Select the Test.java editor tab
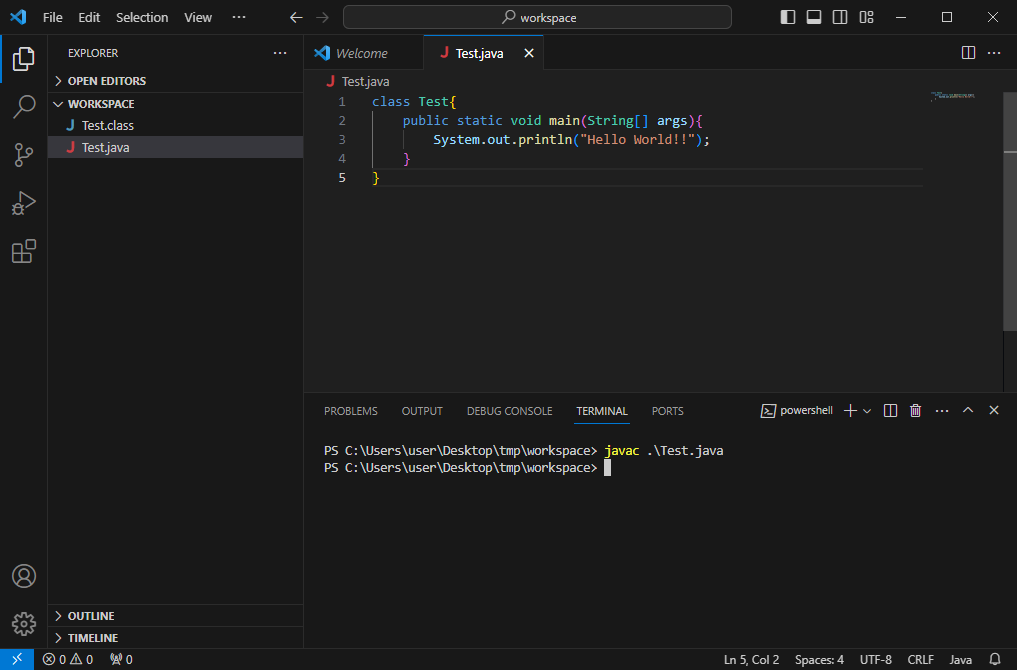Viewport: 1017px width, 670px height. 483,53
